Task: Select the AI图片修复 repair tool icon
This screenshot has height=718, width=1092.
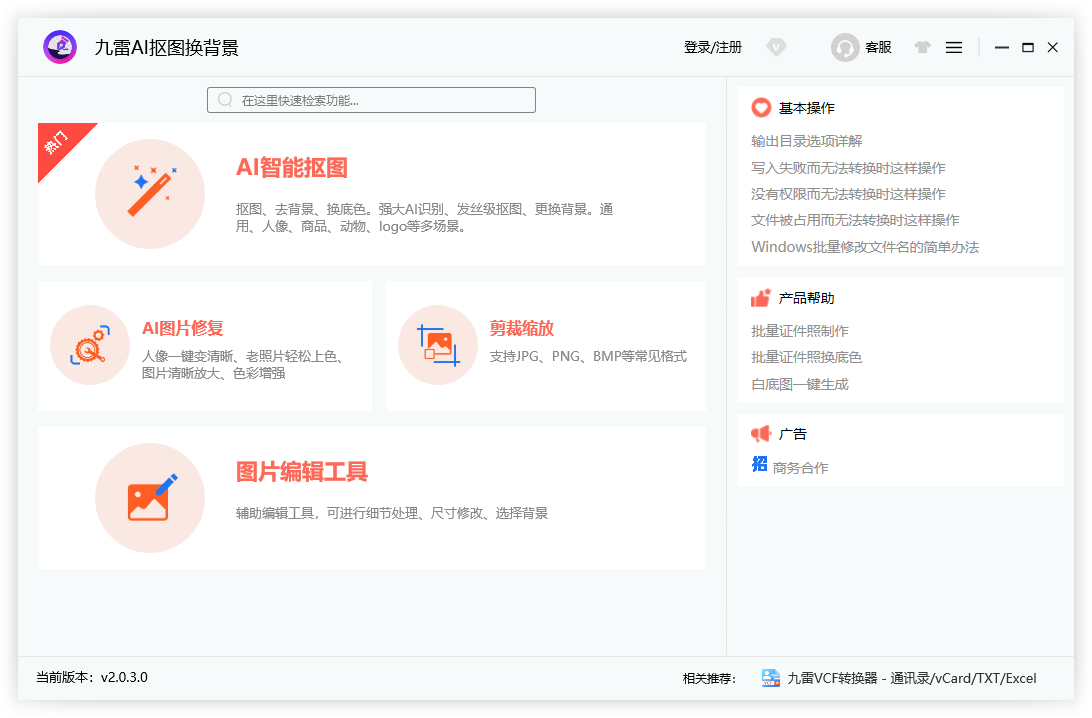Action: tap(89, 346)
